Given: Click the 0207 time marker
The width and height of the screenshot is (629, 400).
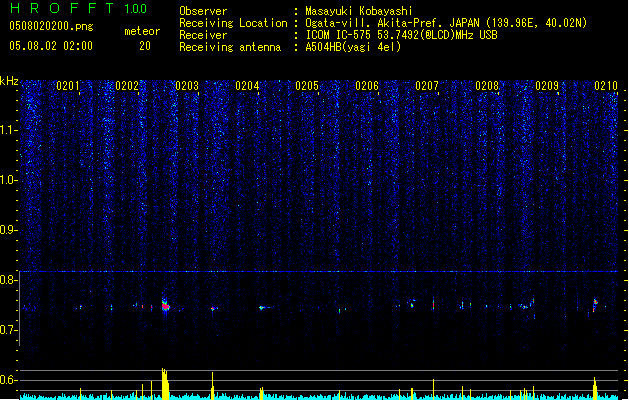Looking at the screenshot, I should click(427, 86).
